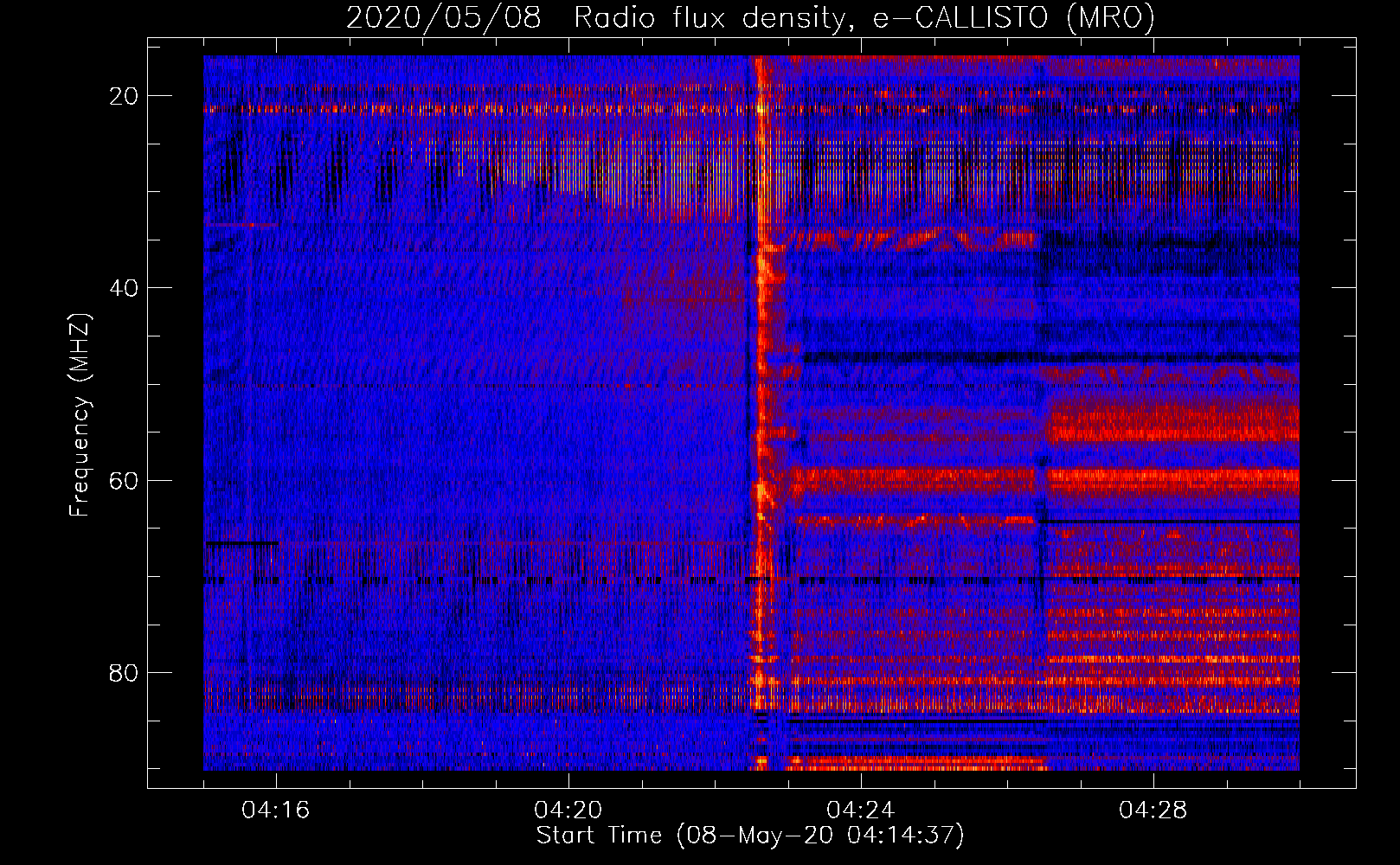The image size is (1400, 865).
Task: Select the 60 MHz frequency tick label
Action: pyautogui.click(x=124, y=480)
